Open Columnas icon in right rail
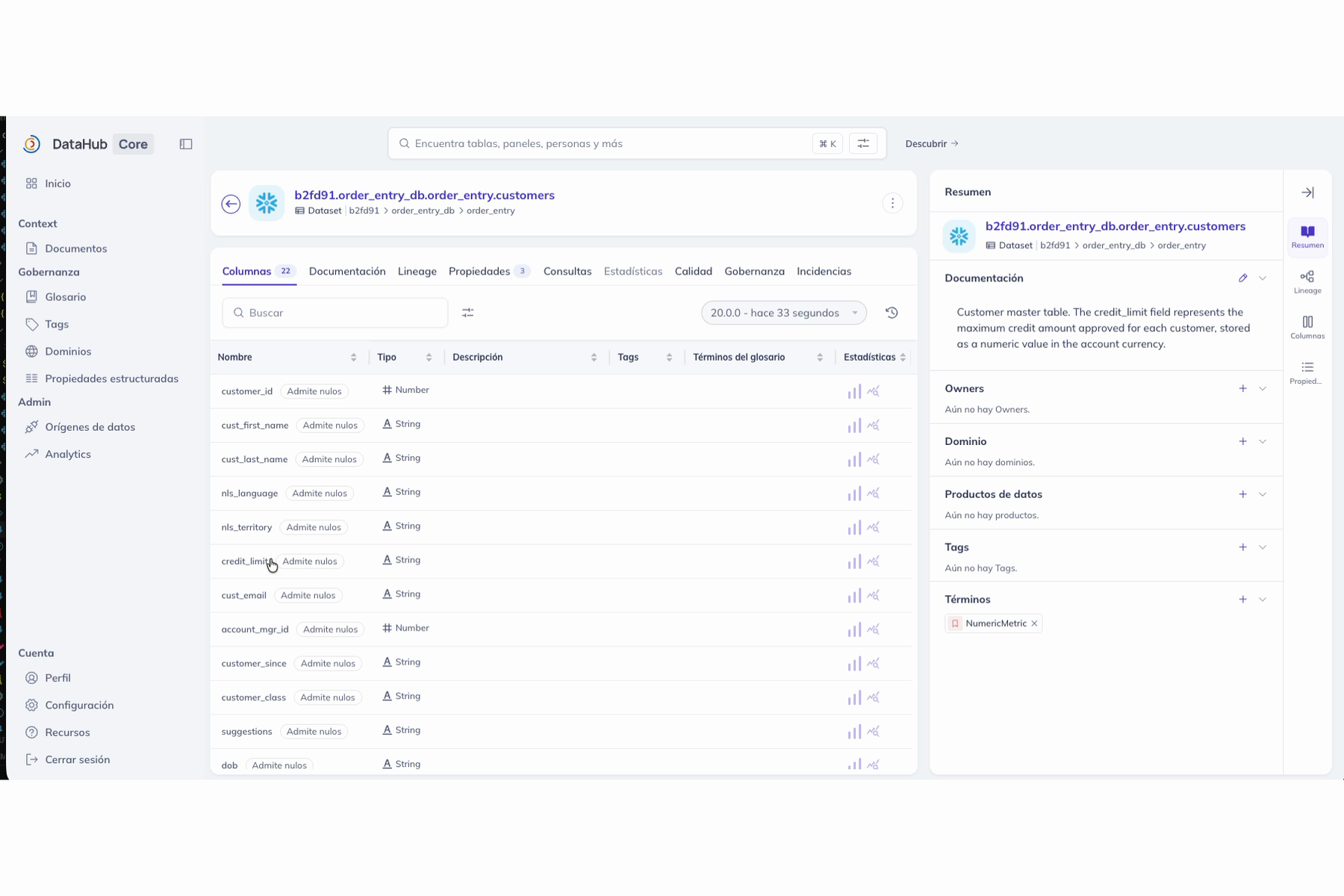Viewport: 1344px width, 896px height. click(1307, 327)
